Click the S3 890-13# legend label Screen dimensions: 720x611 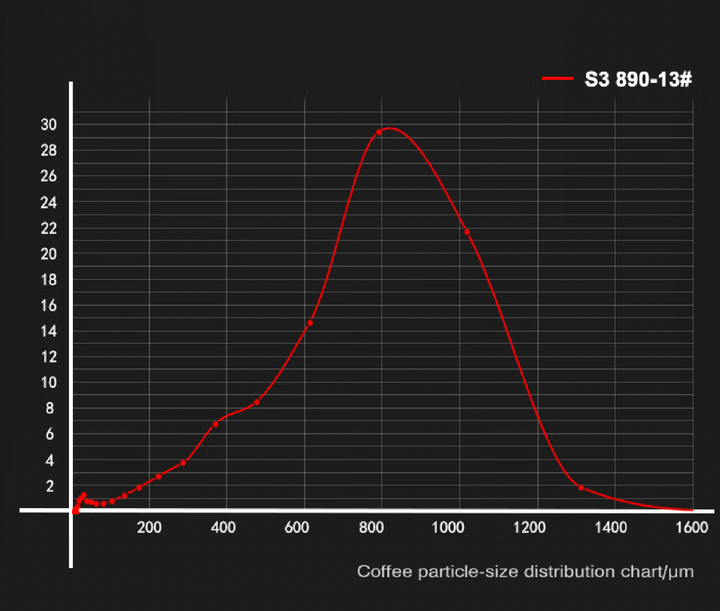[x=638, y=79]
